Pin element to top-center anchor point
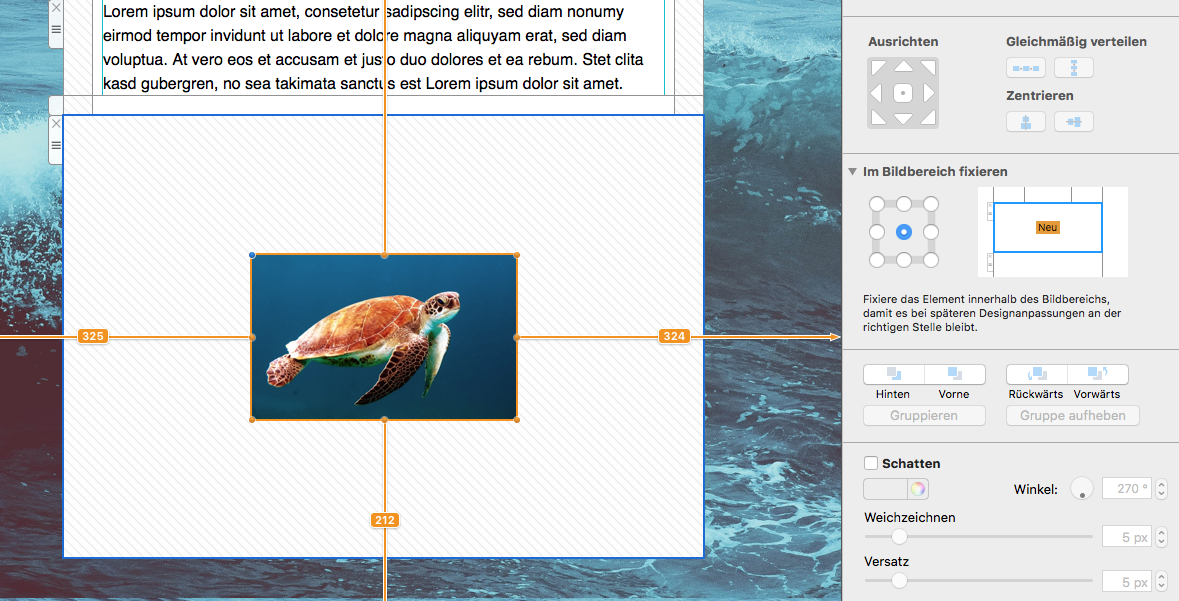The image size is (1179, 601). click(x=904, y=204)
